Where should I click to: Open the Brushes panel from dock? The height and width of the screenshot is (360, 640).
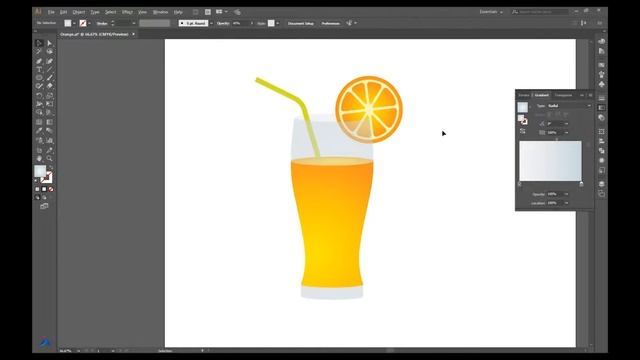coord(602,74)
